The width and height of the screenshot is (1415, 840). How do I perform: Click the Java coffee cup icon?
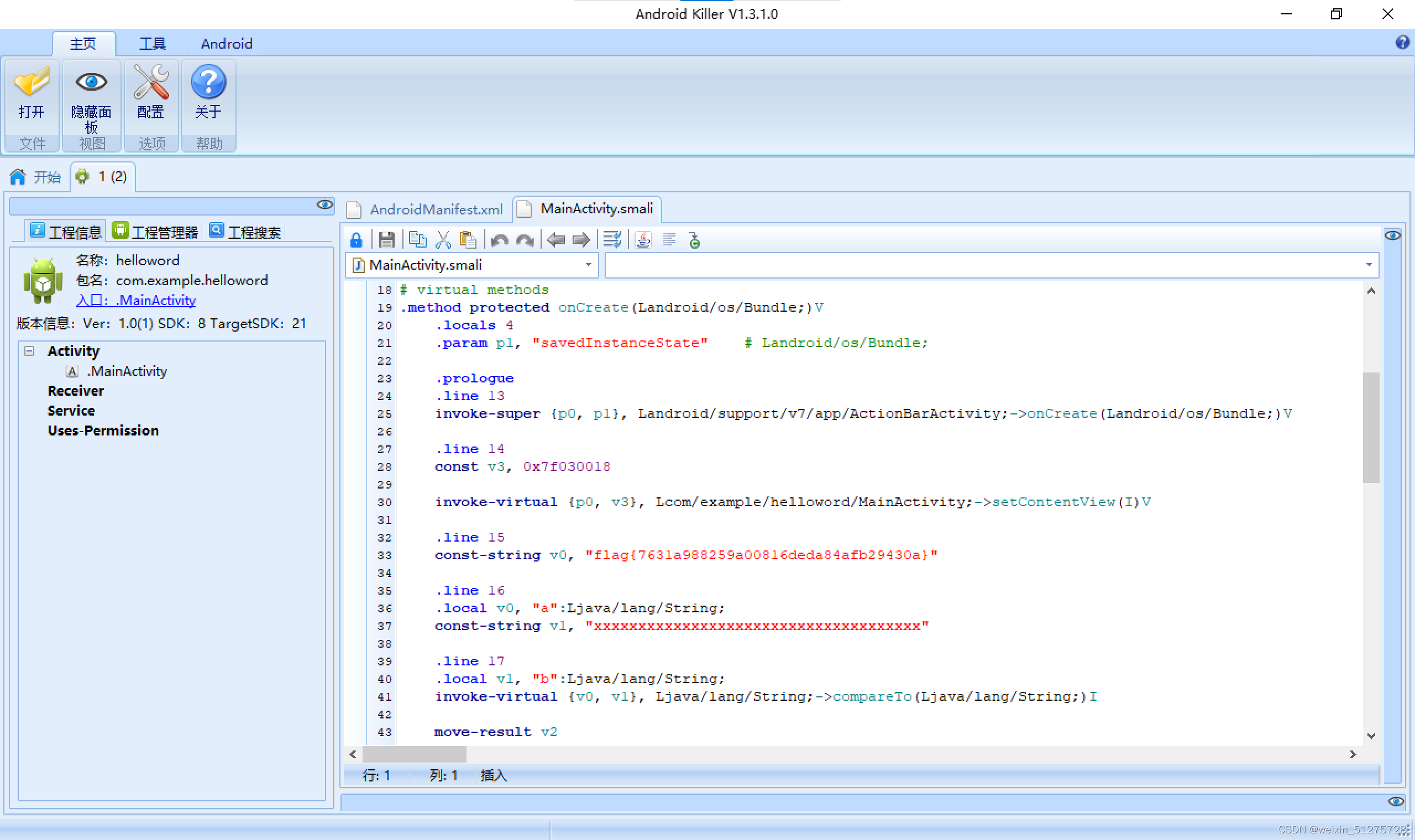click(643, 240)
